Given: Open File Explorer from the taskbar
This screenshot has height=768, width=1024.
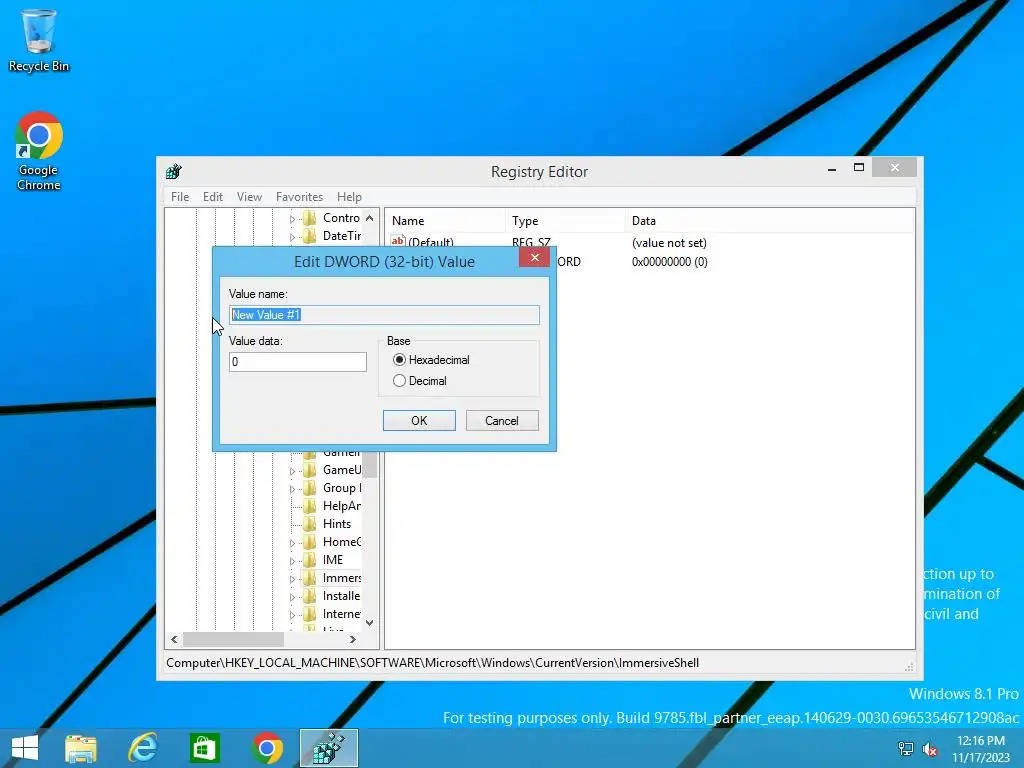Looking at the screenshot, I should point(81,748).
